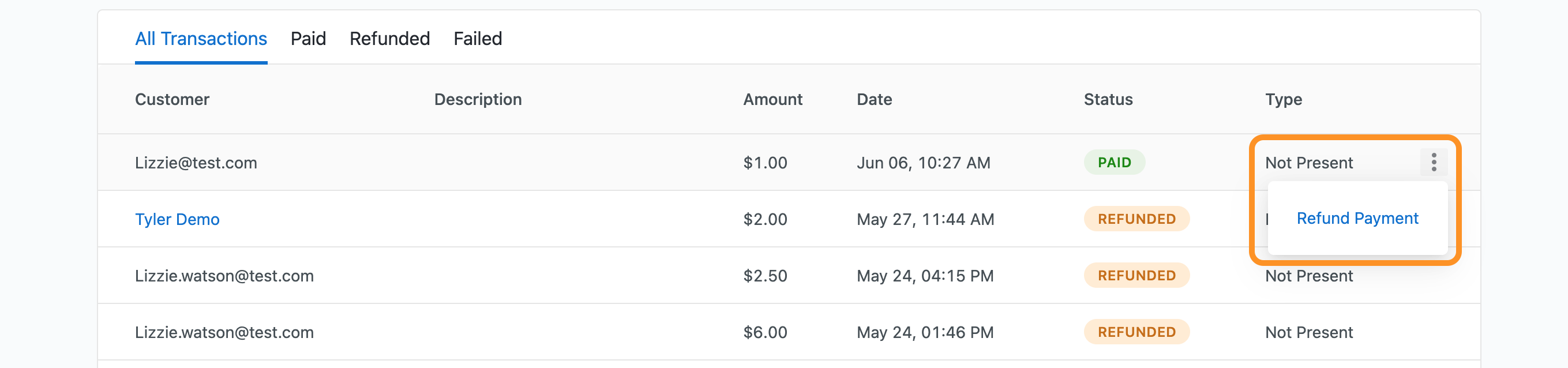Select the Lizzie@test.com customer cell
The height and width of the screenshot is (368, 1568).
(x=196, y=163)
